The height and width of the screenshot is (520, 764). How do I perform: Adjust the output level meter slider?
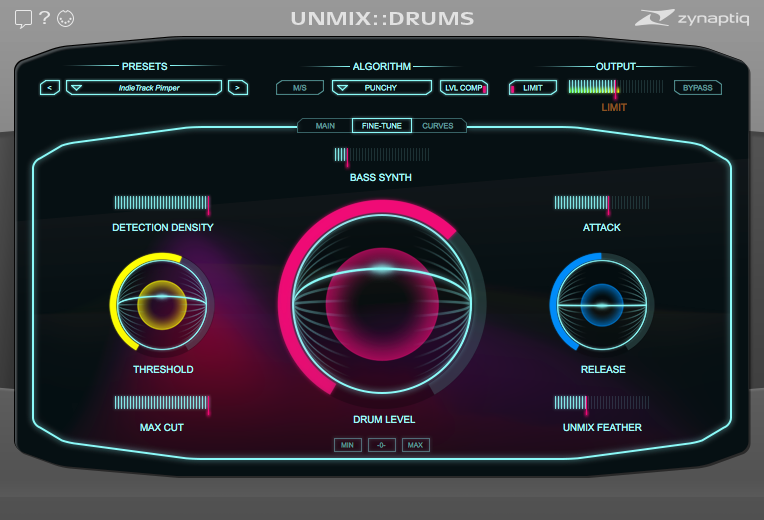(x=616, y=87)
